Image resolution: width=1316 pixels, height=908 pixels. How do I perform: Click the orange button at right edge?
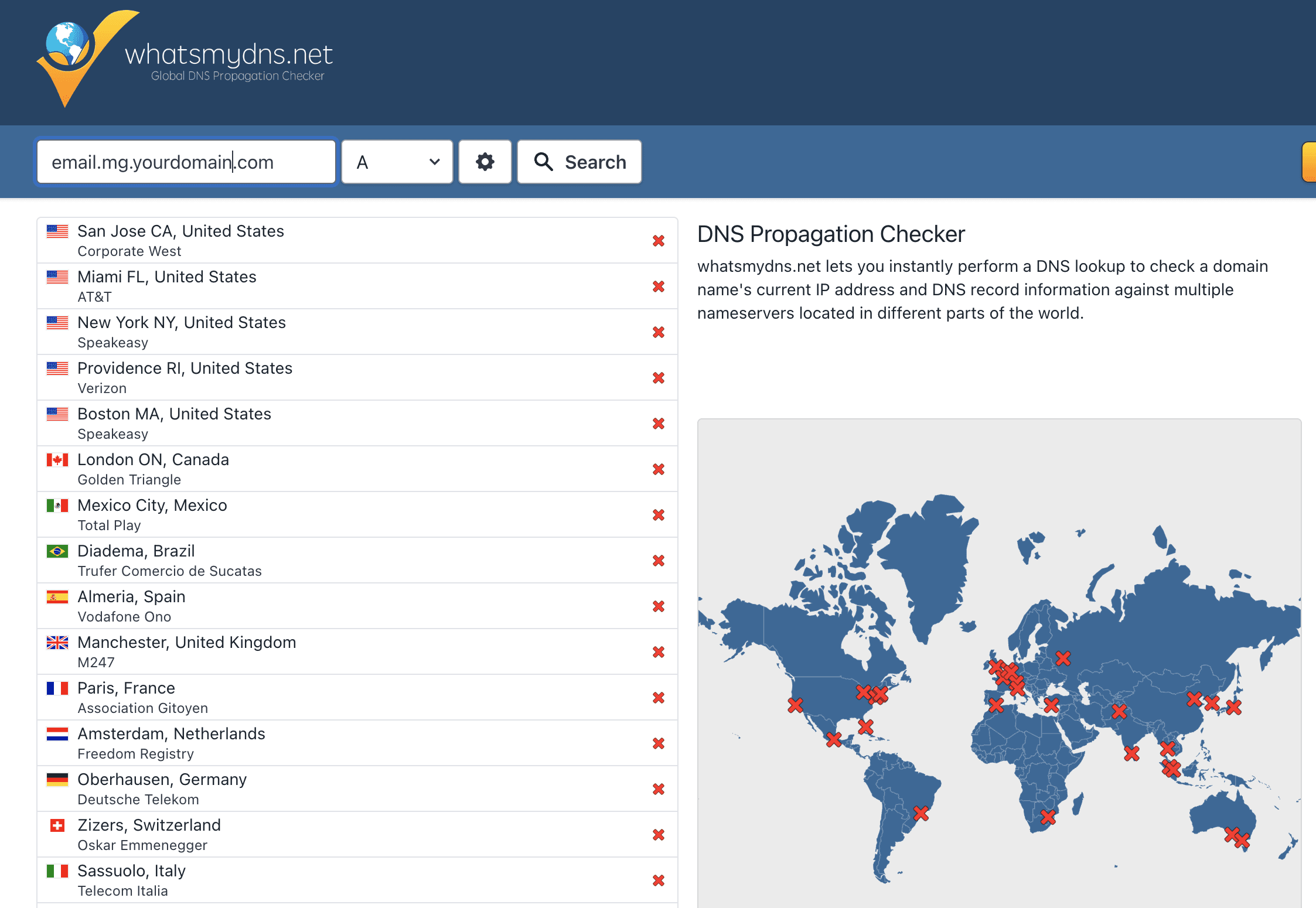[1309, 162]
